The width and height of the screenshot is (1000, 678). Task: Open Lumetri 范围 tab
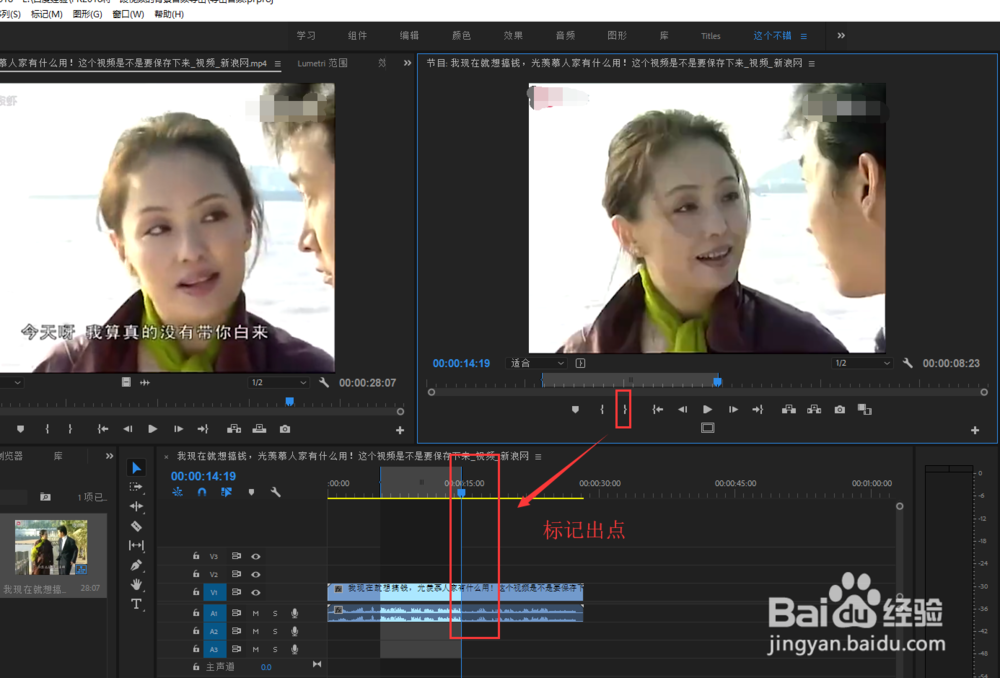point(323,63)
